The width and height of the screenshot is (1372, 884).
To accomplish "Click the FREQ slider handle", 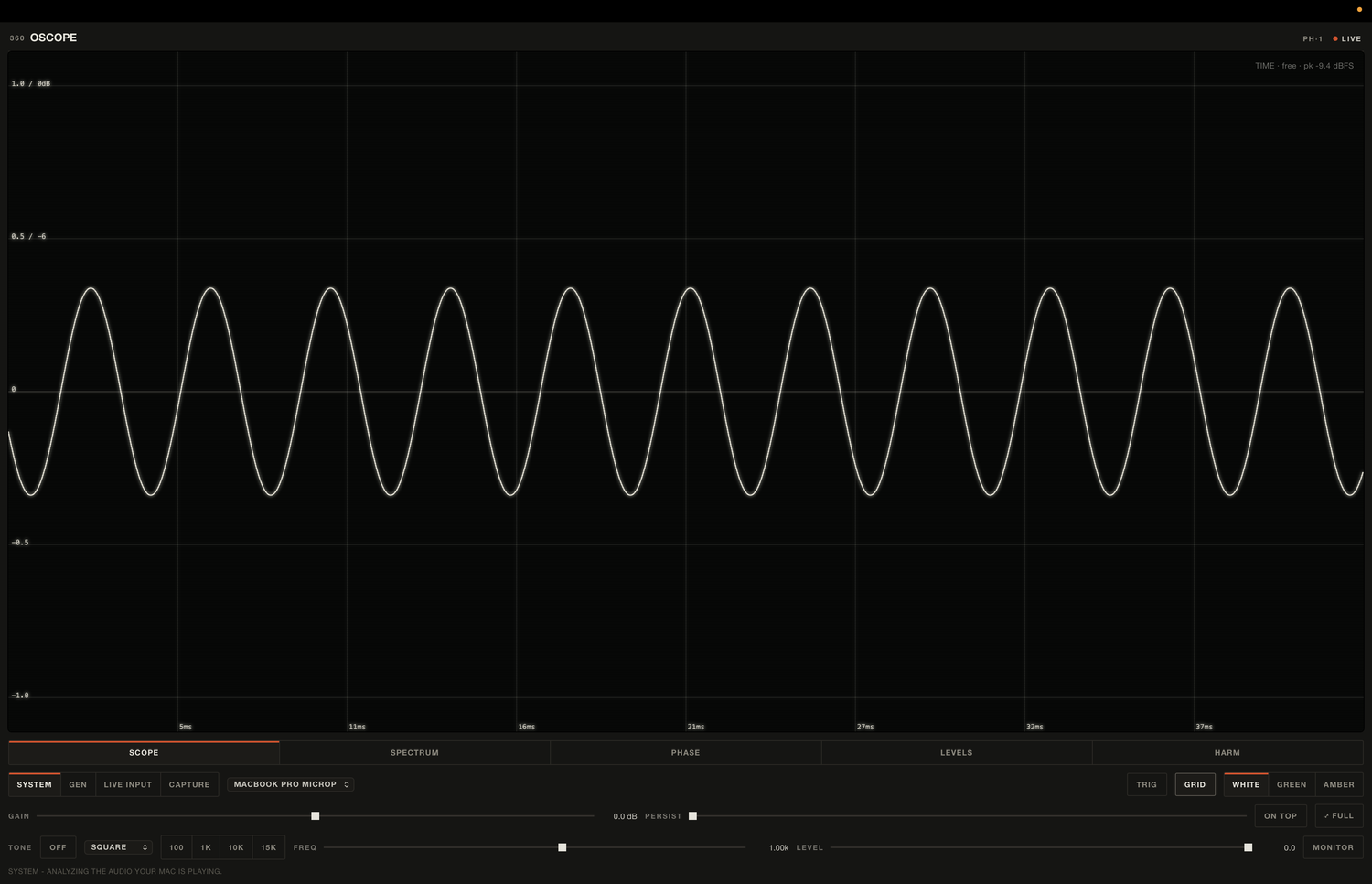I will [563, 847].
